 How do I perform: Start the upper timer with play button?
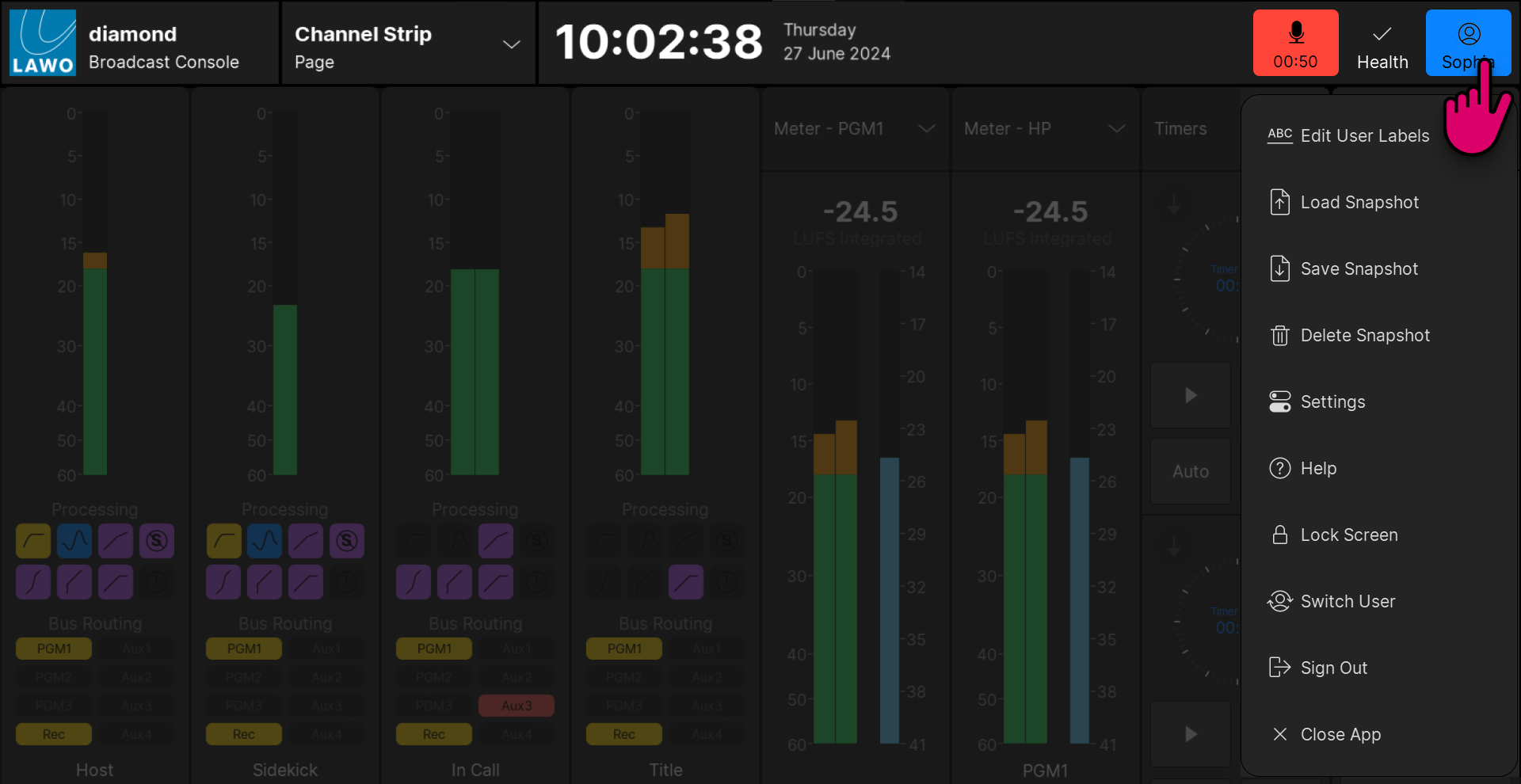click(1190, 395)
